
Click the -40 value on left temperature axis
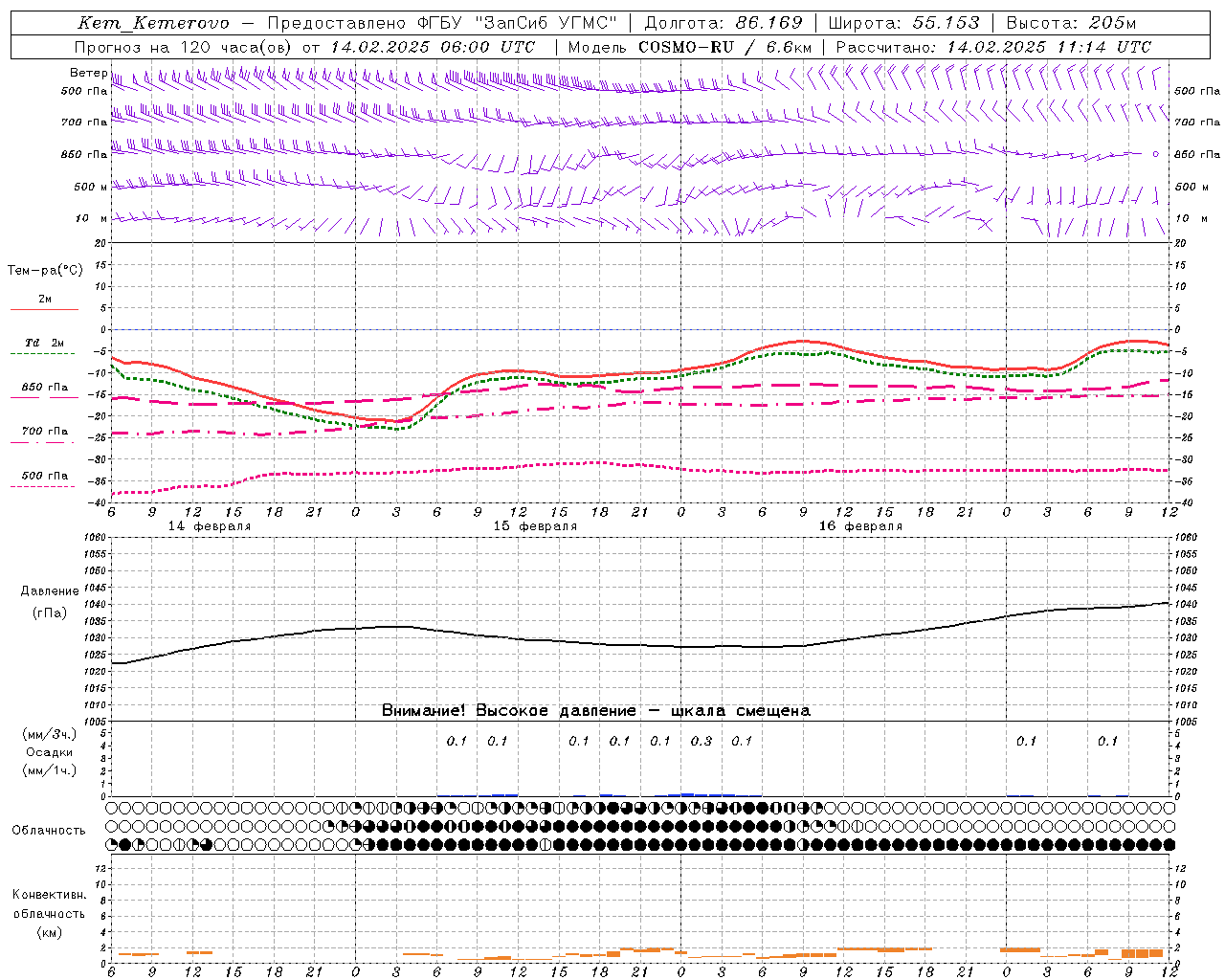coord(99,503)
